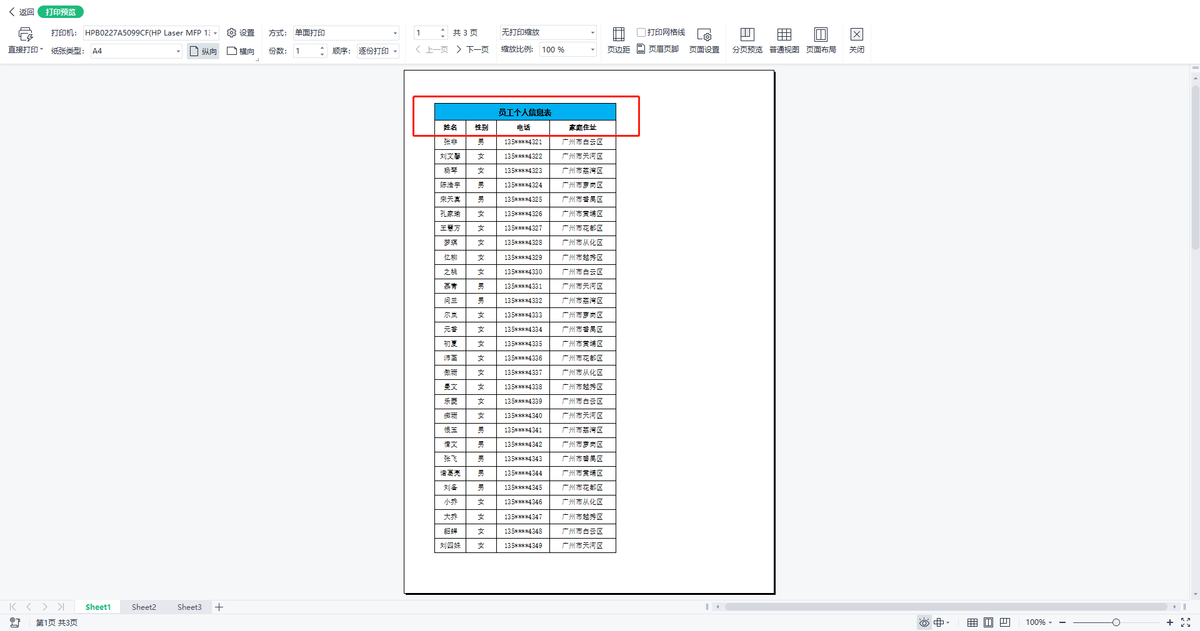
Task: Select 纵向 (portrait) orientation
Action: (201, 50)
